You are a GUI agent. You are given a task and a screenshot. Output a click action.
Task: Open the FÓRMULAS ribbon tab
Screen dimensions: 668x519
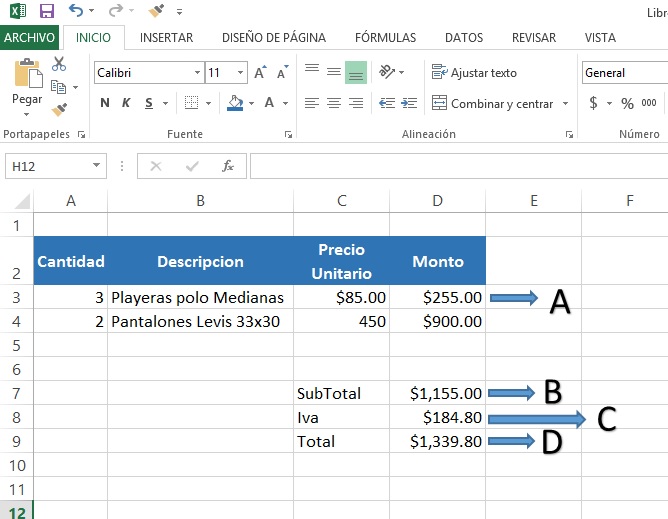[x=385, y=38]
